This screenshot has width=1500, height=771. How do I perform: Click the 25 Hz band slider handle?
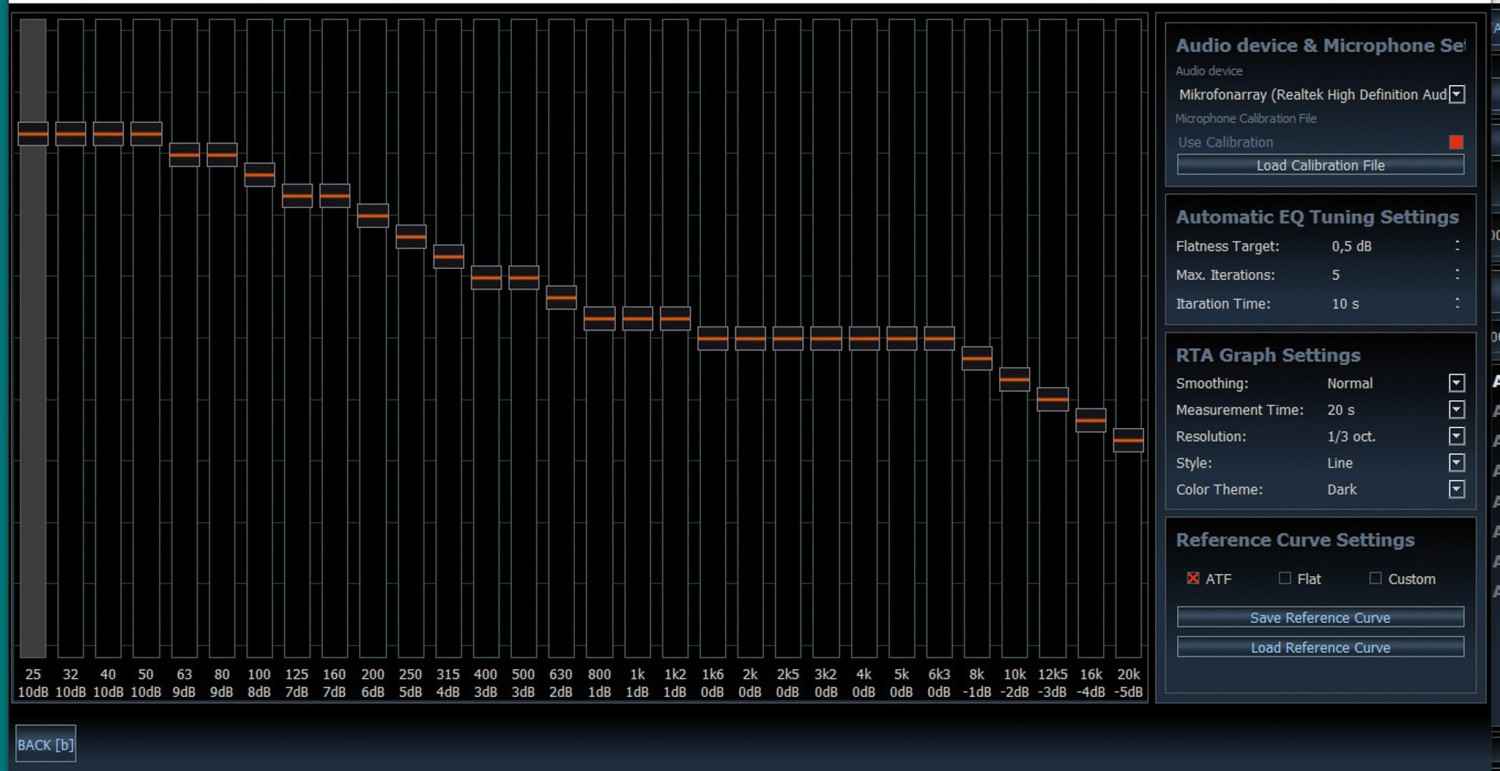33,133
